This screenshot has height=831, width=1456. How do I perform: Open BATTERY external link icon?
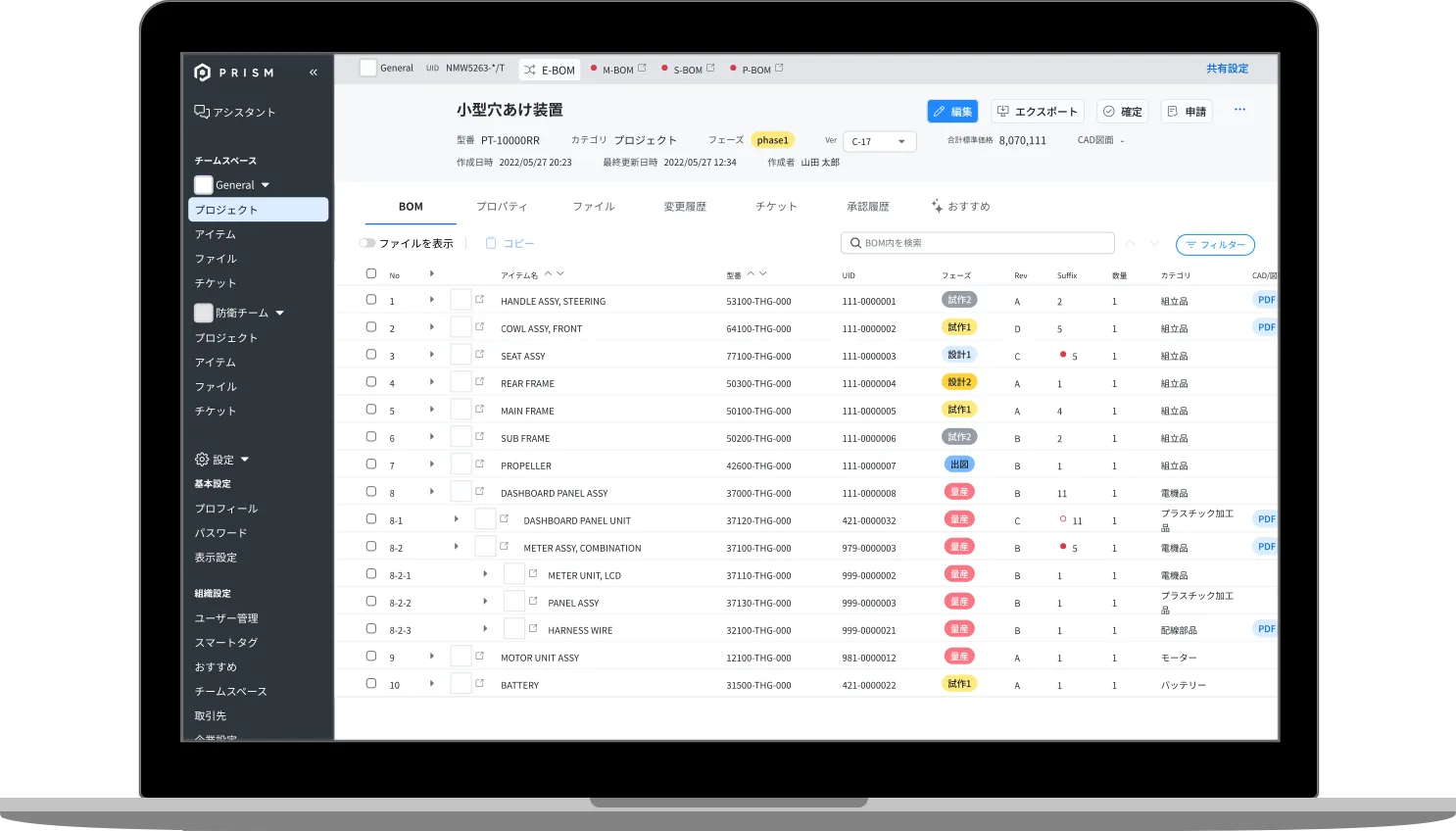pos(480,683)
